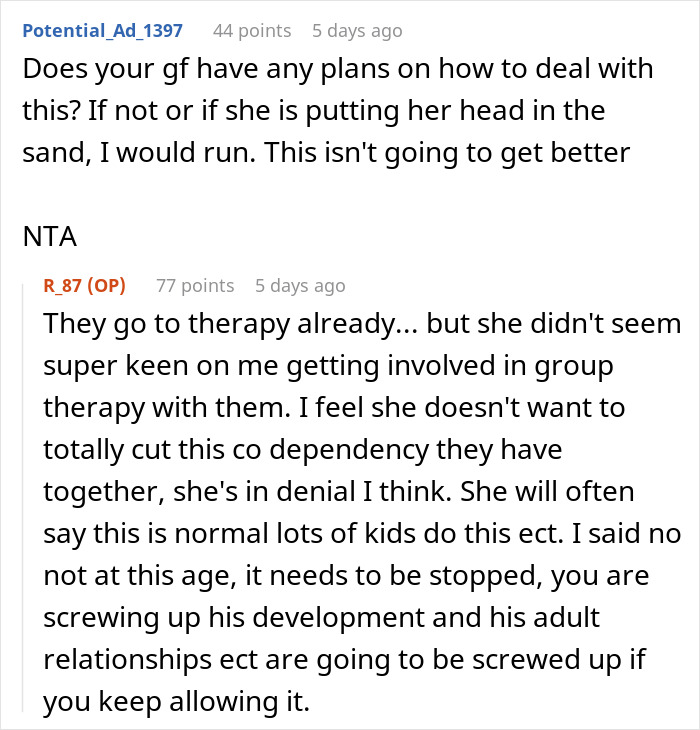Open Potential_Ad_1397 comment's '5 days ago' timestamp
The width and height of the screenshot is (700, 730).
[359, 30]
